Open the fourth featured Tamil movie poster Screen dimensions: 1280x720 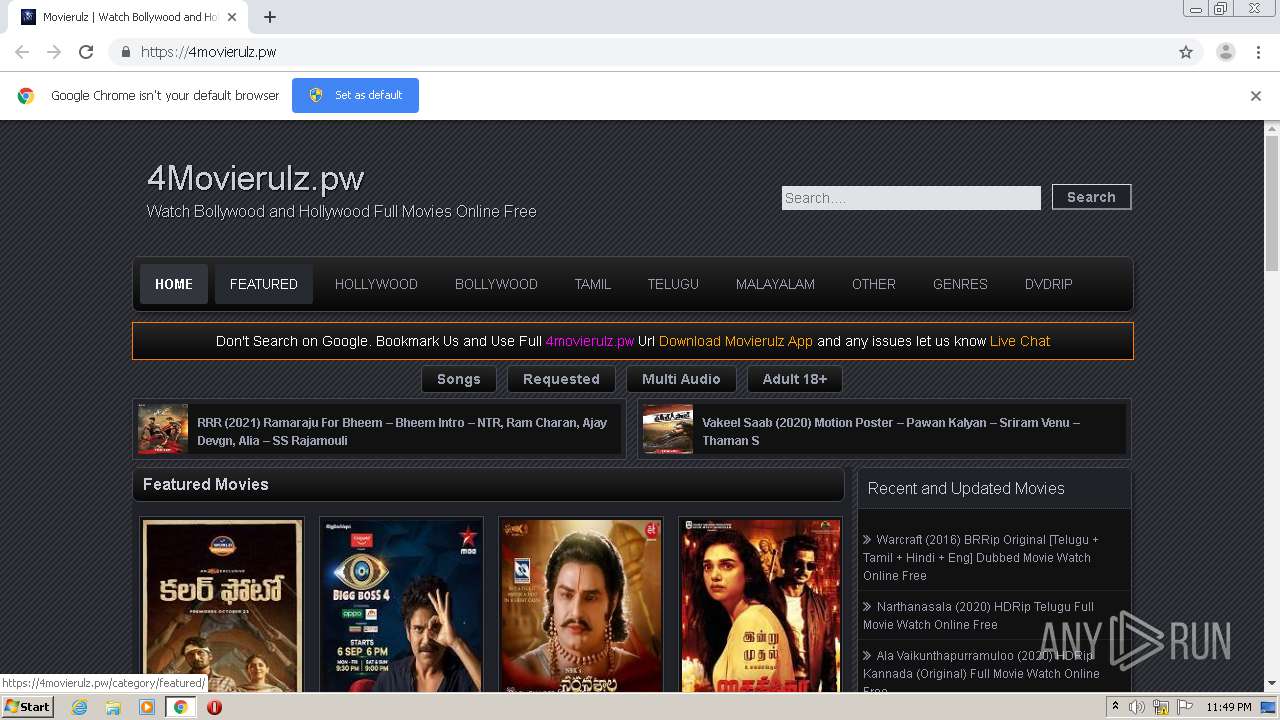760,604
